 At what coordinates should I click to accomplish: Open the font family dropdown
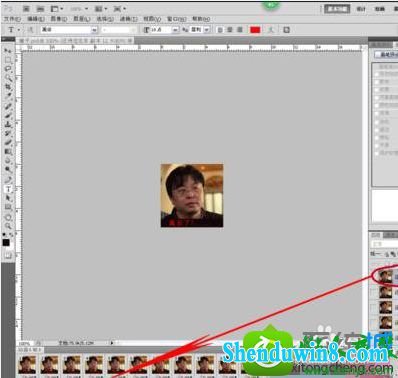click(95, 30)
